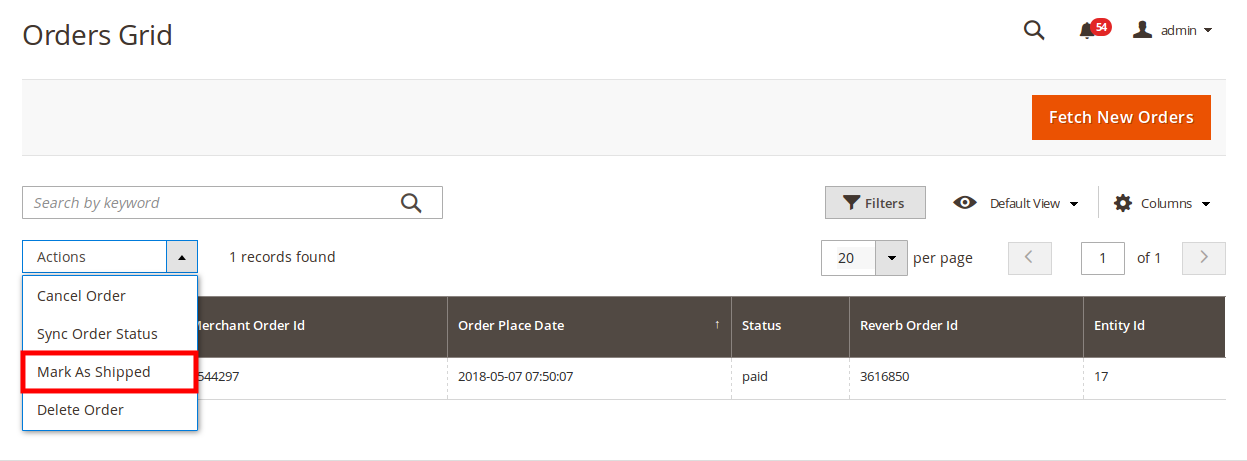Viewport: 1247px width, 461px height.
Task: Open the Default View dropdown
Action: point(1034,203)
